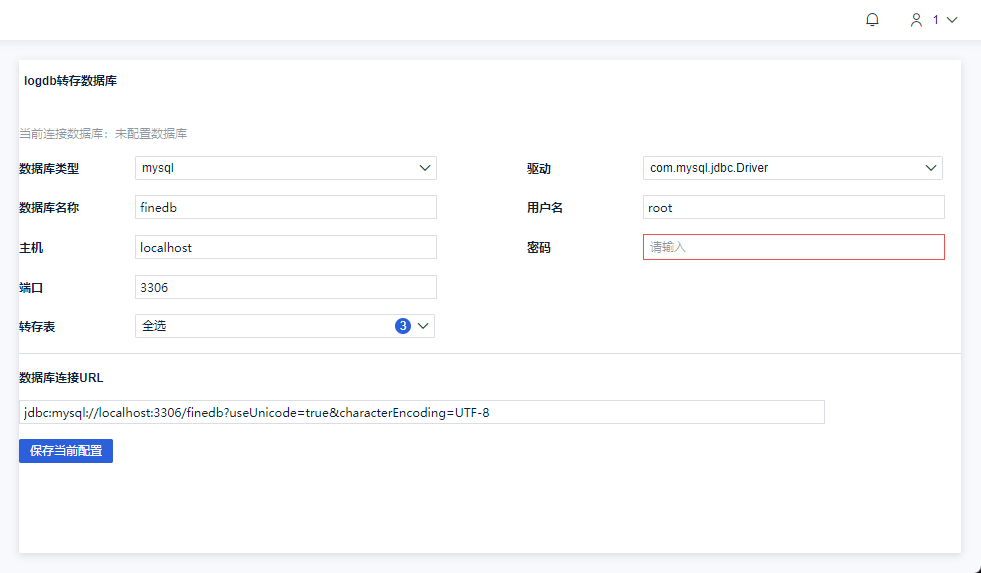Click the 密码 label
This screenshot has height=573, width=981.
coord(539,248)
